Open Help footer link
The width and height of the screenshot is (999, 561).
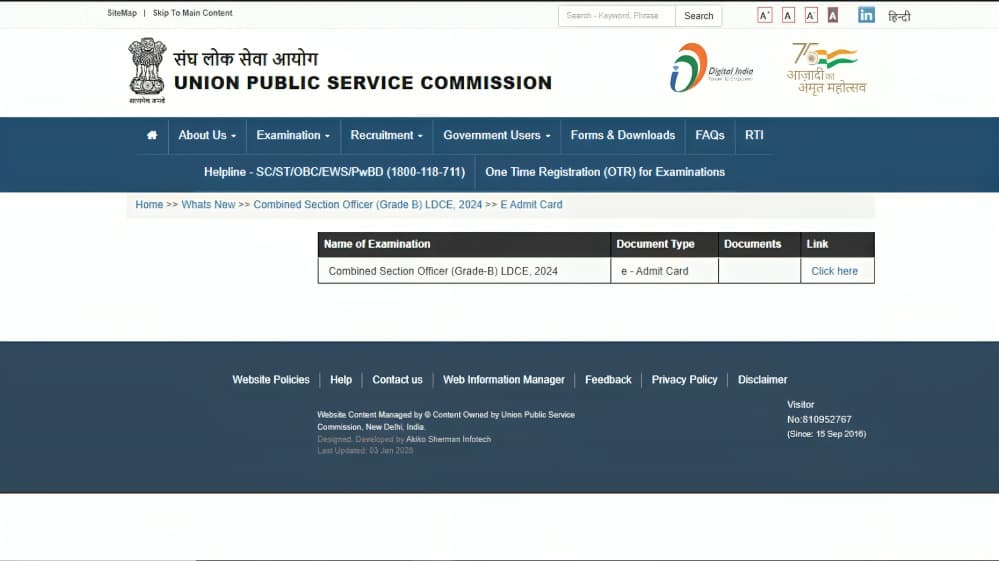click(x=341, y=380)
